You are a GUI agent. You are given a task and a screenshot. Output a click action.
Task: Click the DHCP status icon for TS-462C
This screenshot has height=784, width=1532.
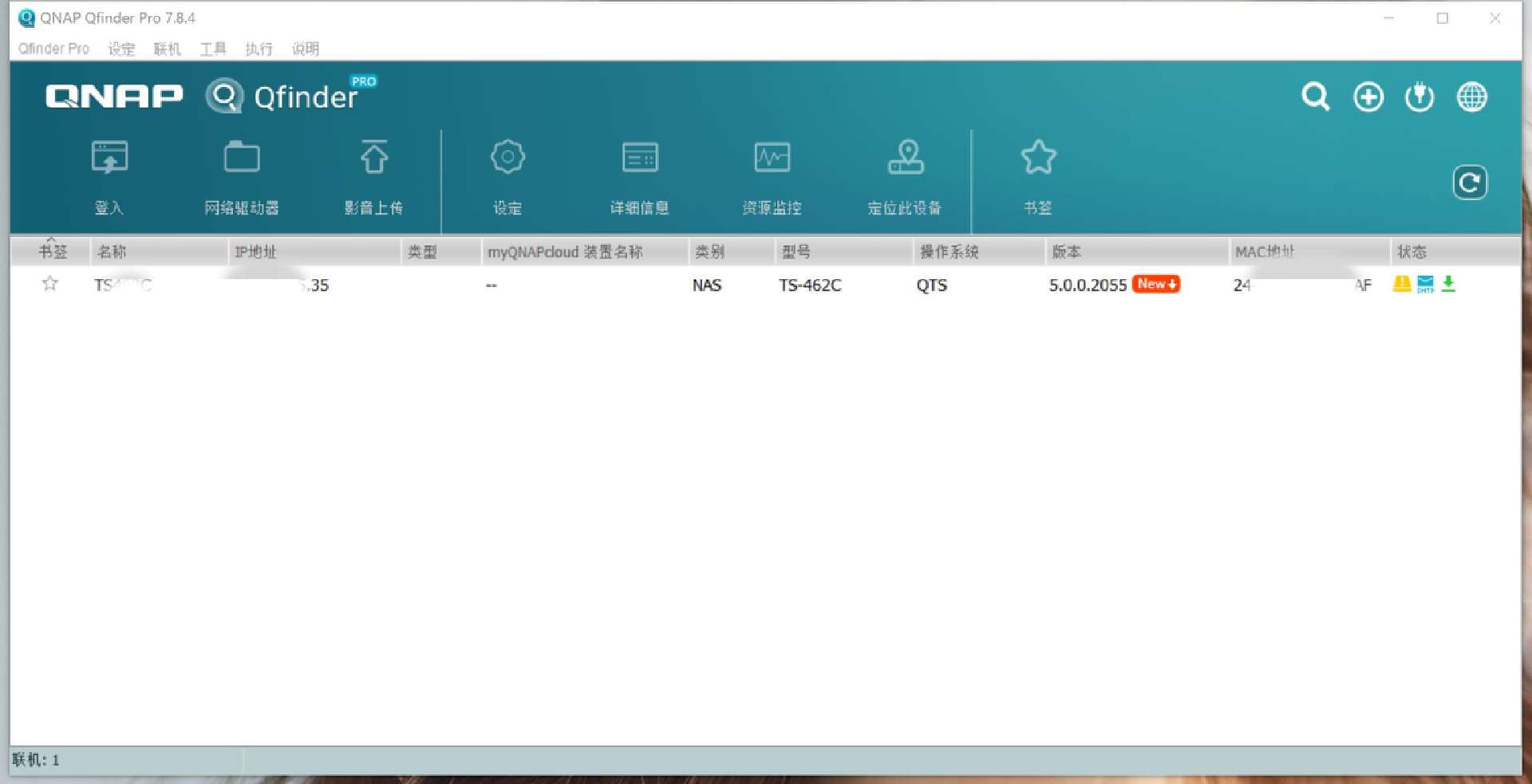1425,284
